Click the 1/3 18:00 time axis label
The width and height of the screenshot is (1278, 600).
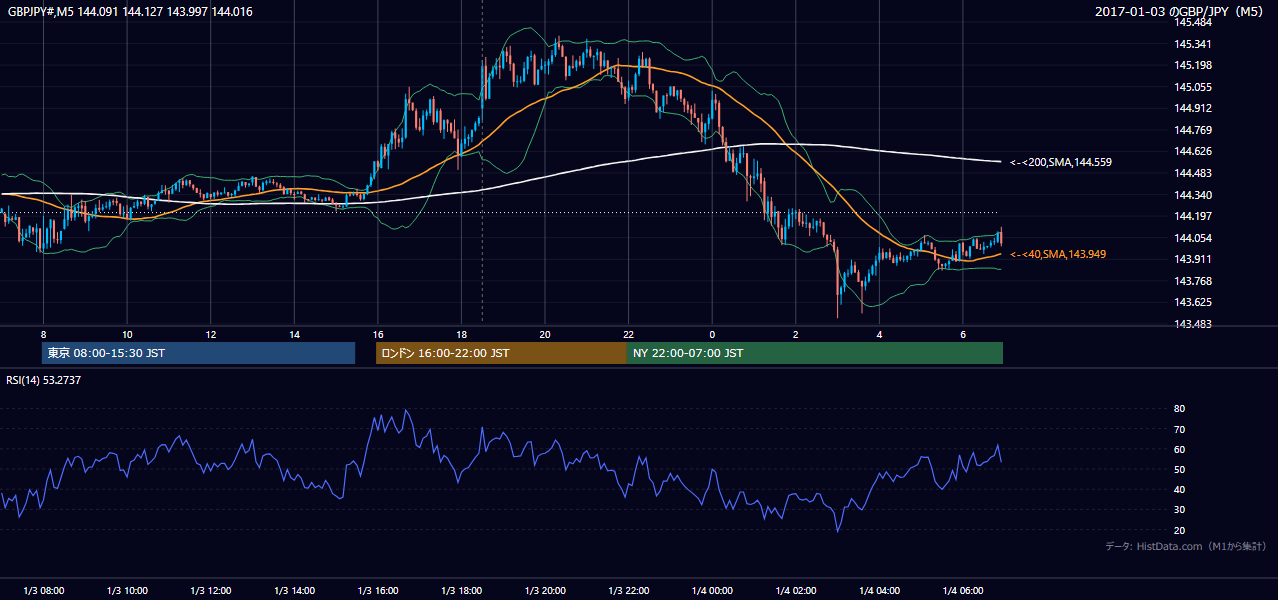click(462, 591)
